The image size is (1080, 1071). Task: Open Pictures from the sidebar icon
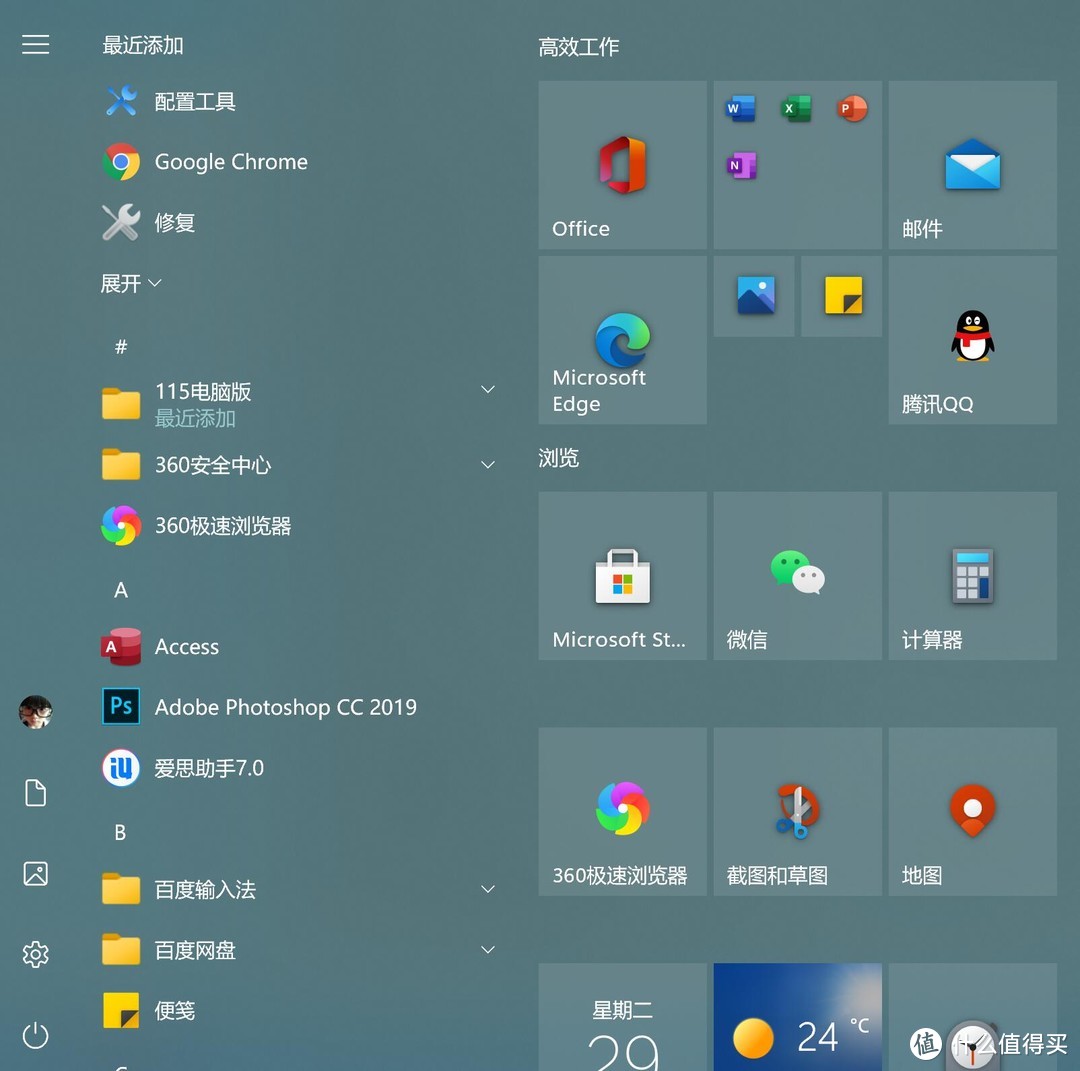tap(35, 873)
